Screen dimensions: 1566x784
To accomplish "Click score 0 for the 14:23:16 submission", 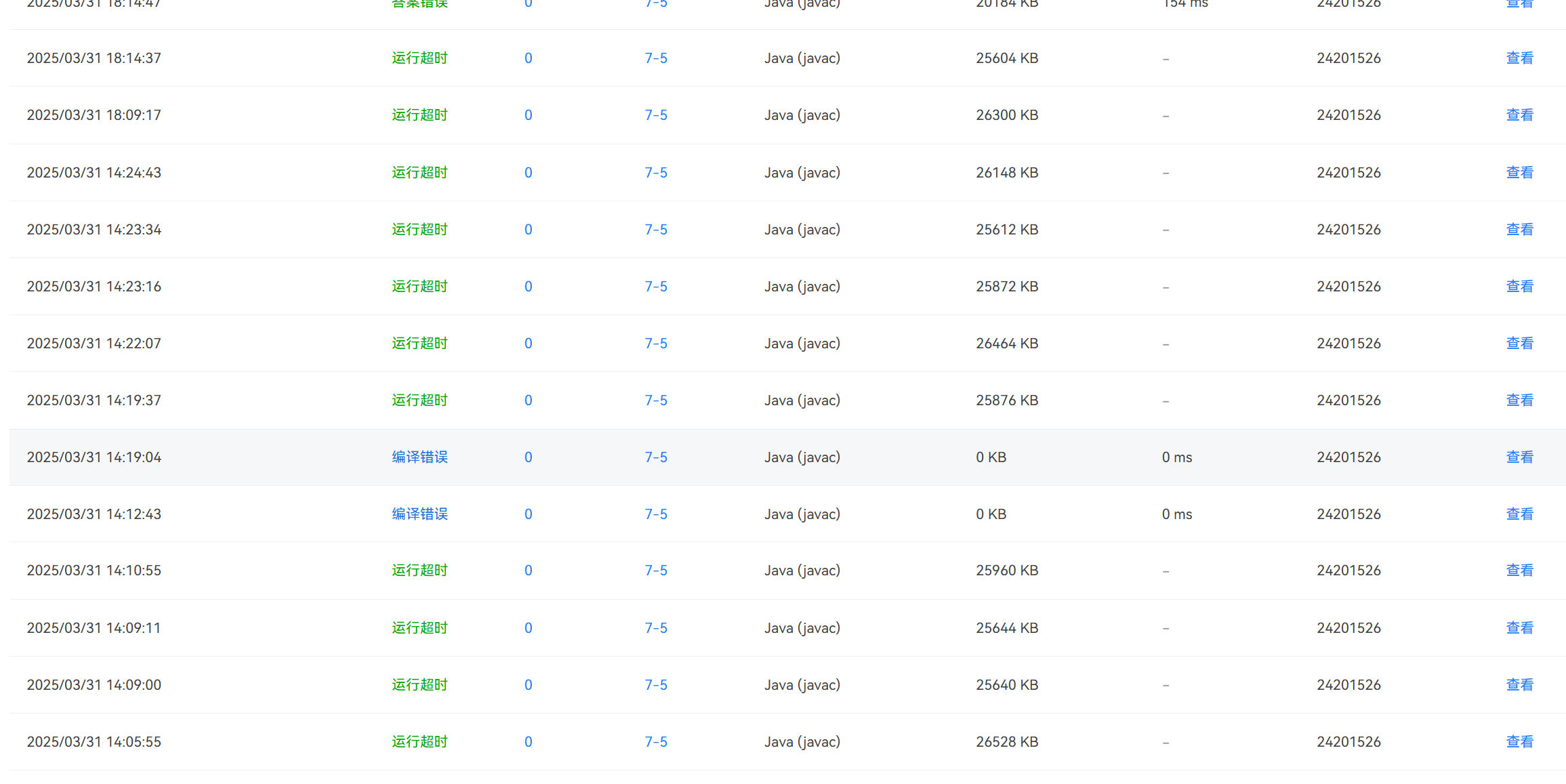I will tap(528, 287).
